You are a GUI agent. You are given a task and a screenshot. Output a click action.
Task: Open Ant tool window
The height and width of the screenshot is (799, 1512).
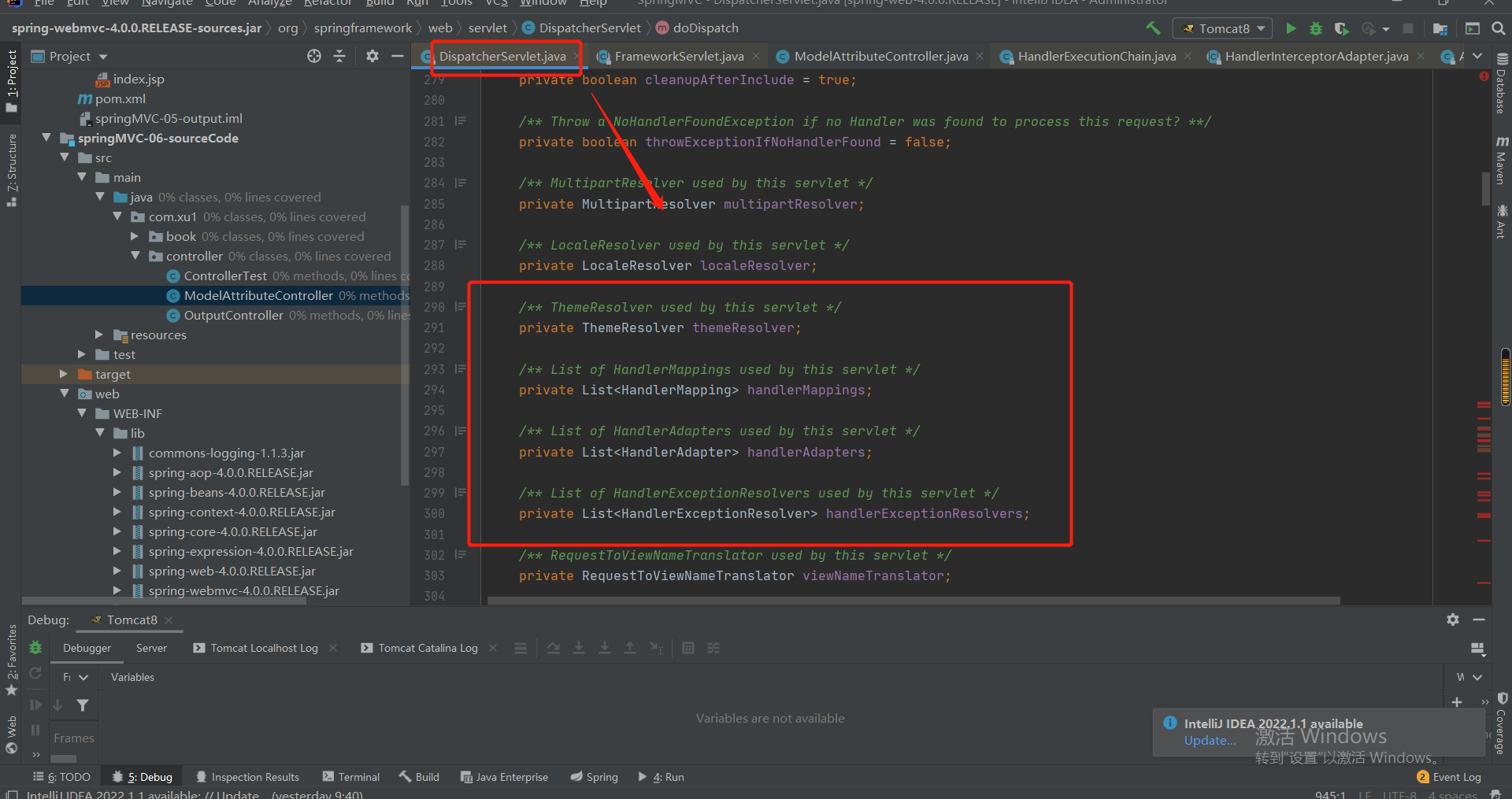tap(1502, 221)
